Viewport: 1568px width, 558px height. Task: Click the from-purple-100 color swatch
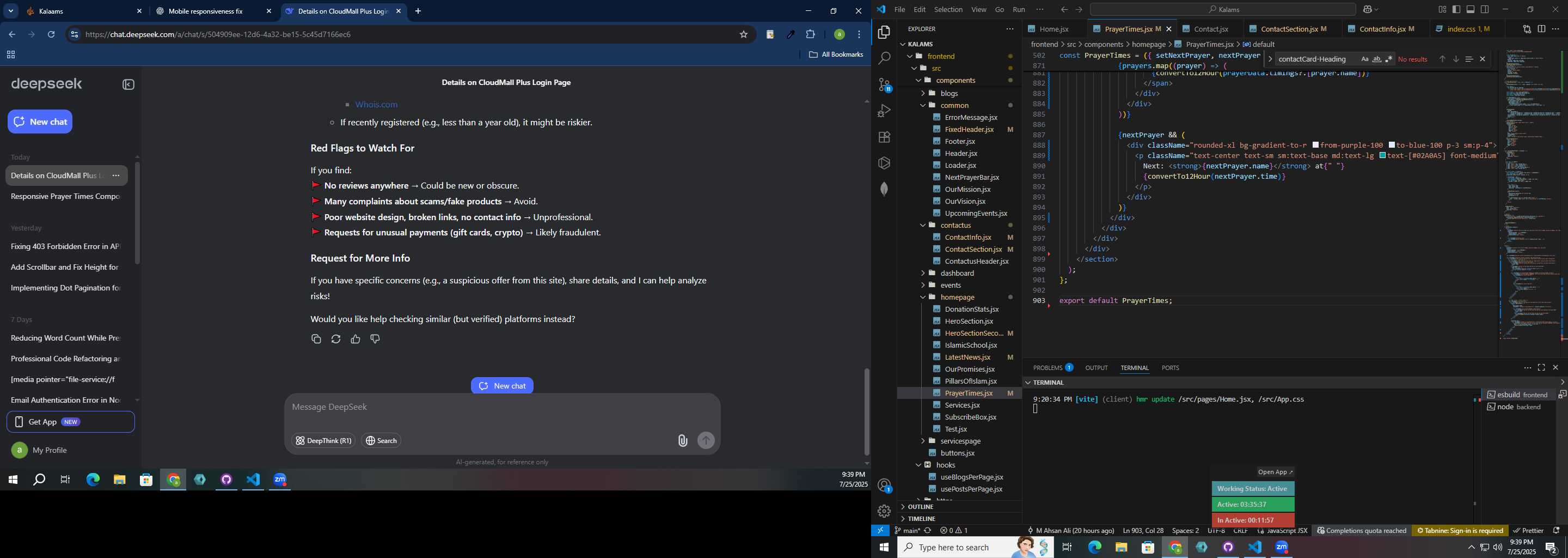pos(1315,145)
